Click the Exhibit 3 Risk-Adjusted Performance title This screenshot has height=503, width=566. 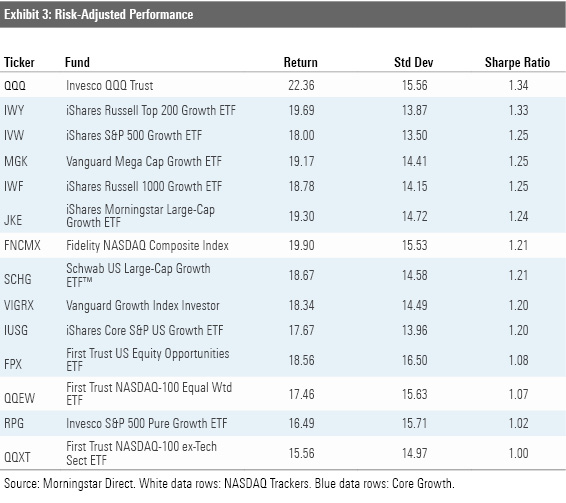point(99,14)
